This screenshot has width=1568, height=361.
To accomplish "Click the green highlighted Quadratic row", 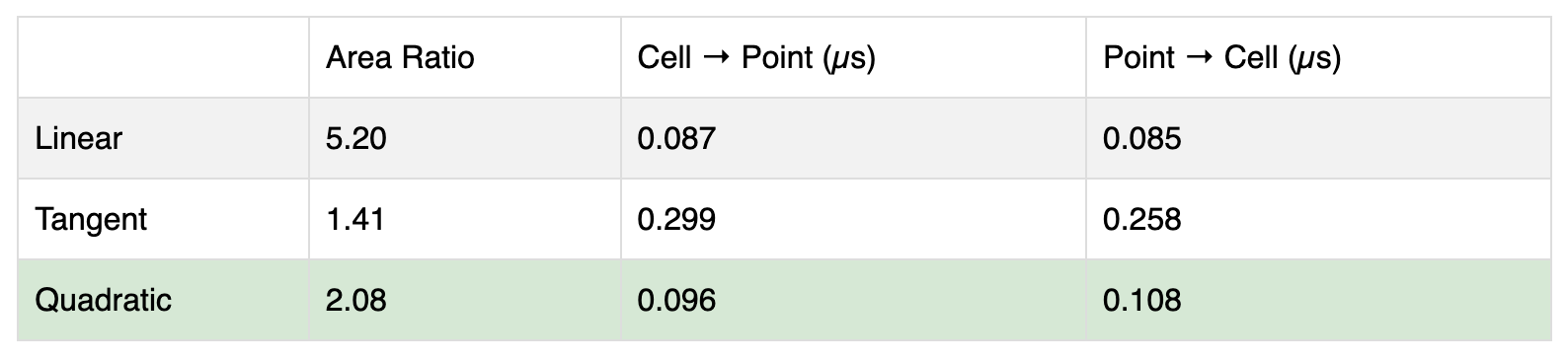I will pos(784,300).
